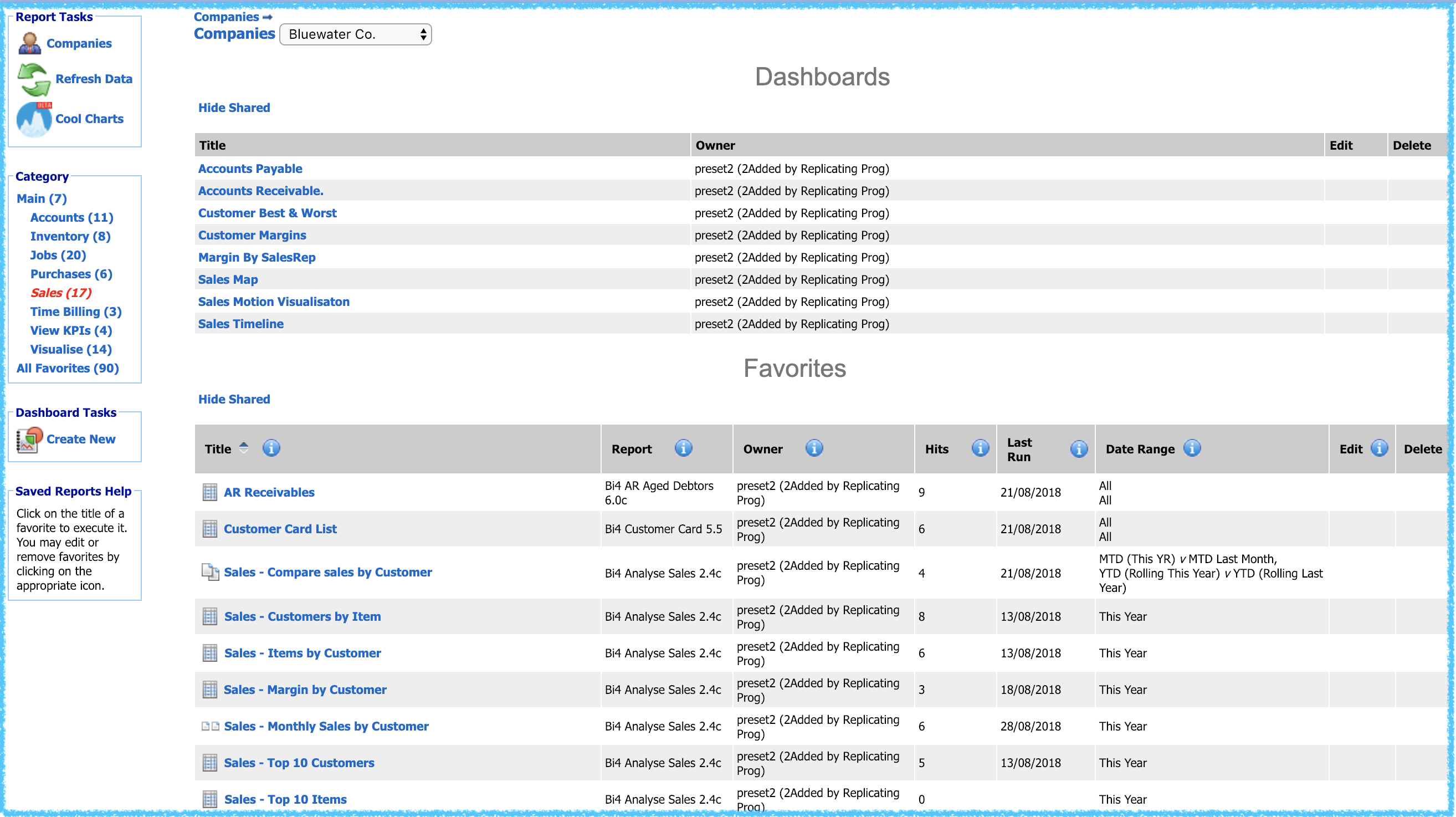
Task: Open the Margin By SalesRep dashboard
Action: [x=257, y=258]
